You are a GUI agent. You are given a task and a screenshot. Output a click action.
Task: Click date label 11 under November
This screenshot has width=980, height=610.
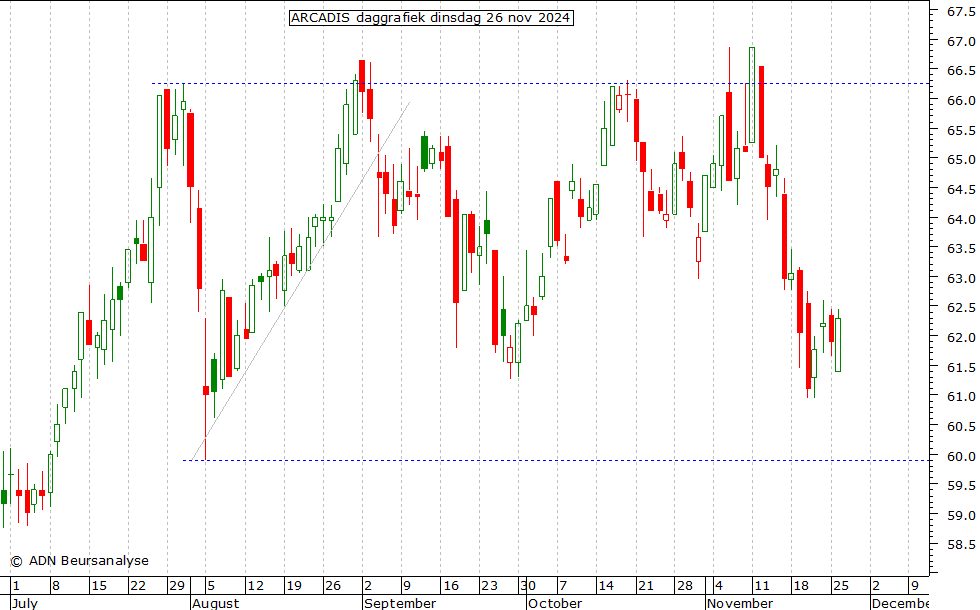[762, 586]
